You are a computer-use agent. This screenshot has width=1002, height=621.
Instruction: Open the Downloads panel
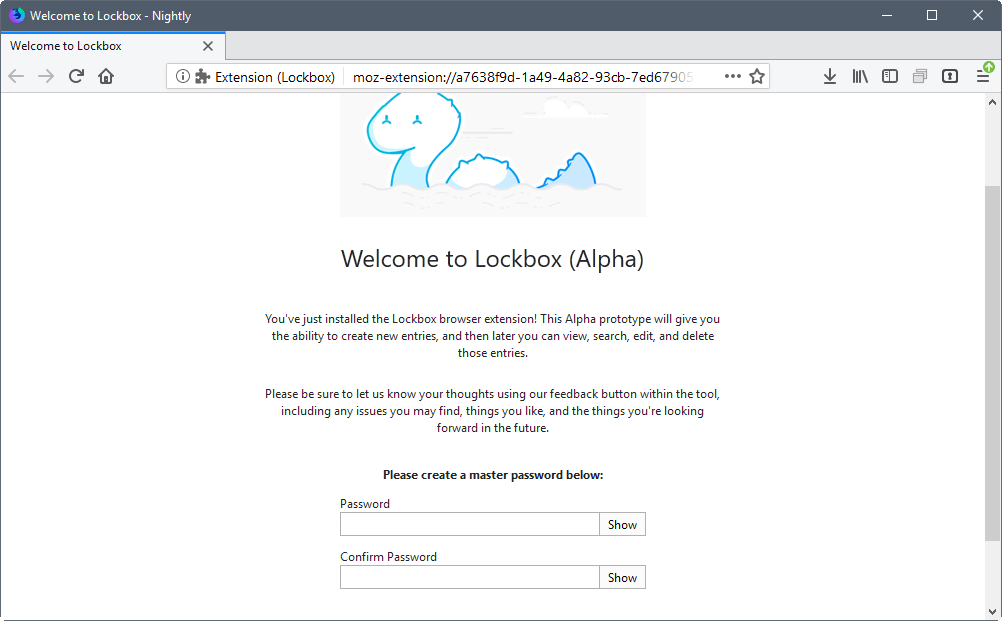pos(829,77)
